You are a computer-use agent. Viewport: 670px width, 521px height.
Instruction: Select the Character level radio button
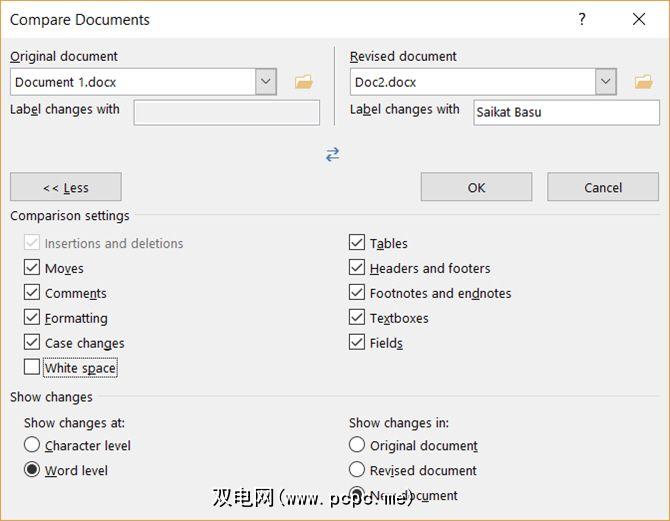[32, 445]
